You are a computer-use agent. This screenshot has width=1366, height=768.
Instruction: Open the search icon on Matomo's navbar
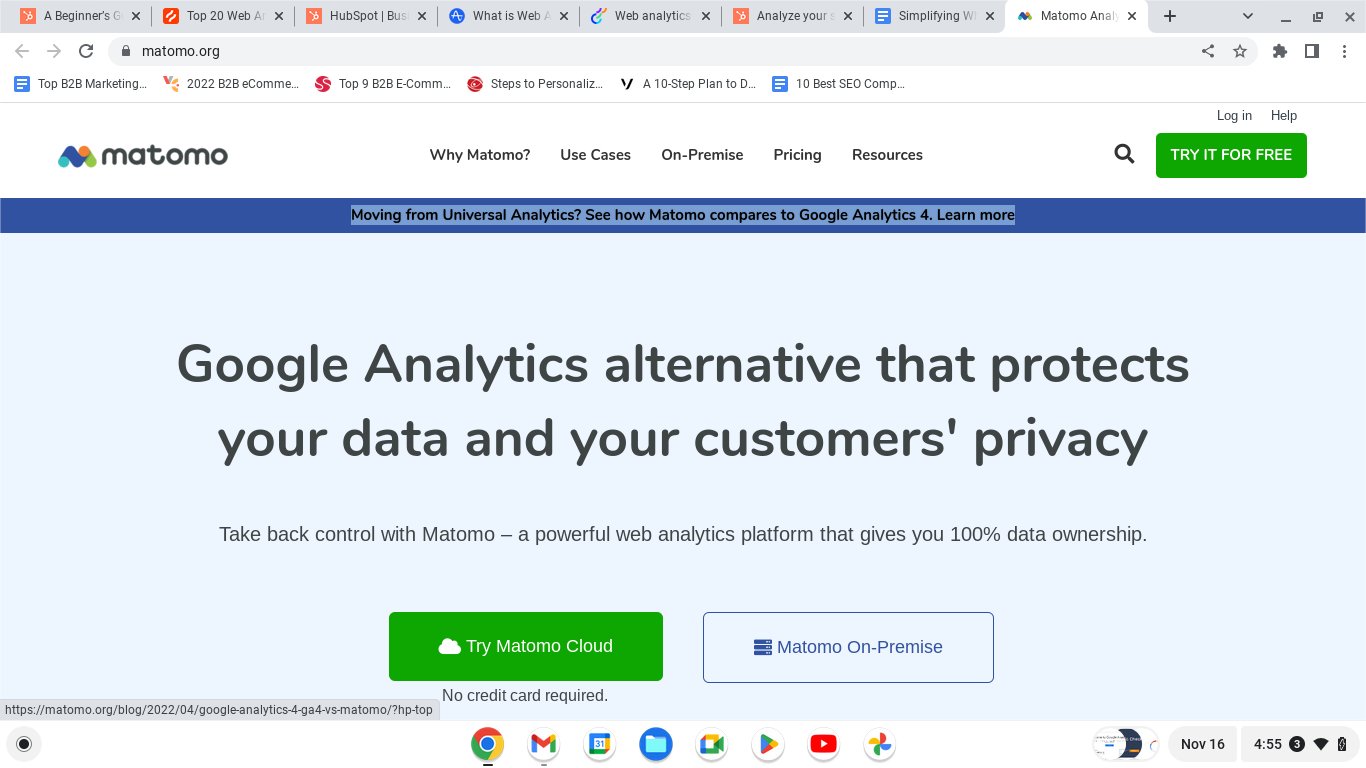point(1124,154)
